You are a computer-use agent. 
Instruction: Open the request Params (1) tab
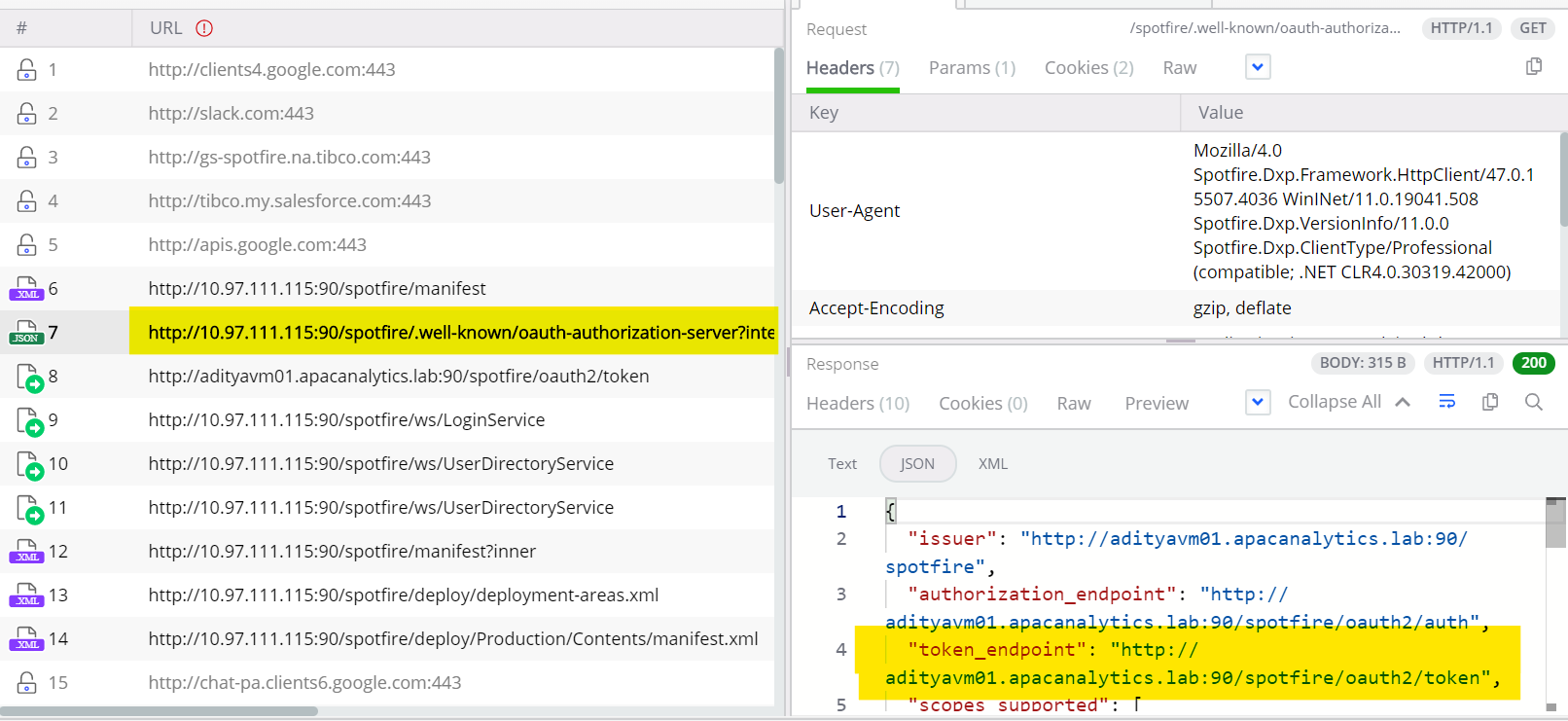(972, 68)
